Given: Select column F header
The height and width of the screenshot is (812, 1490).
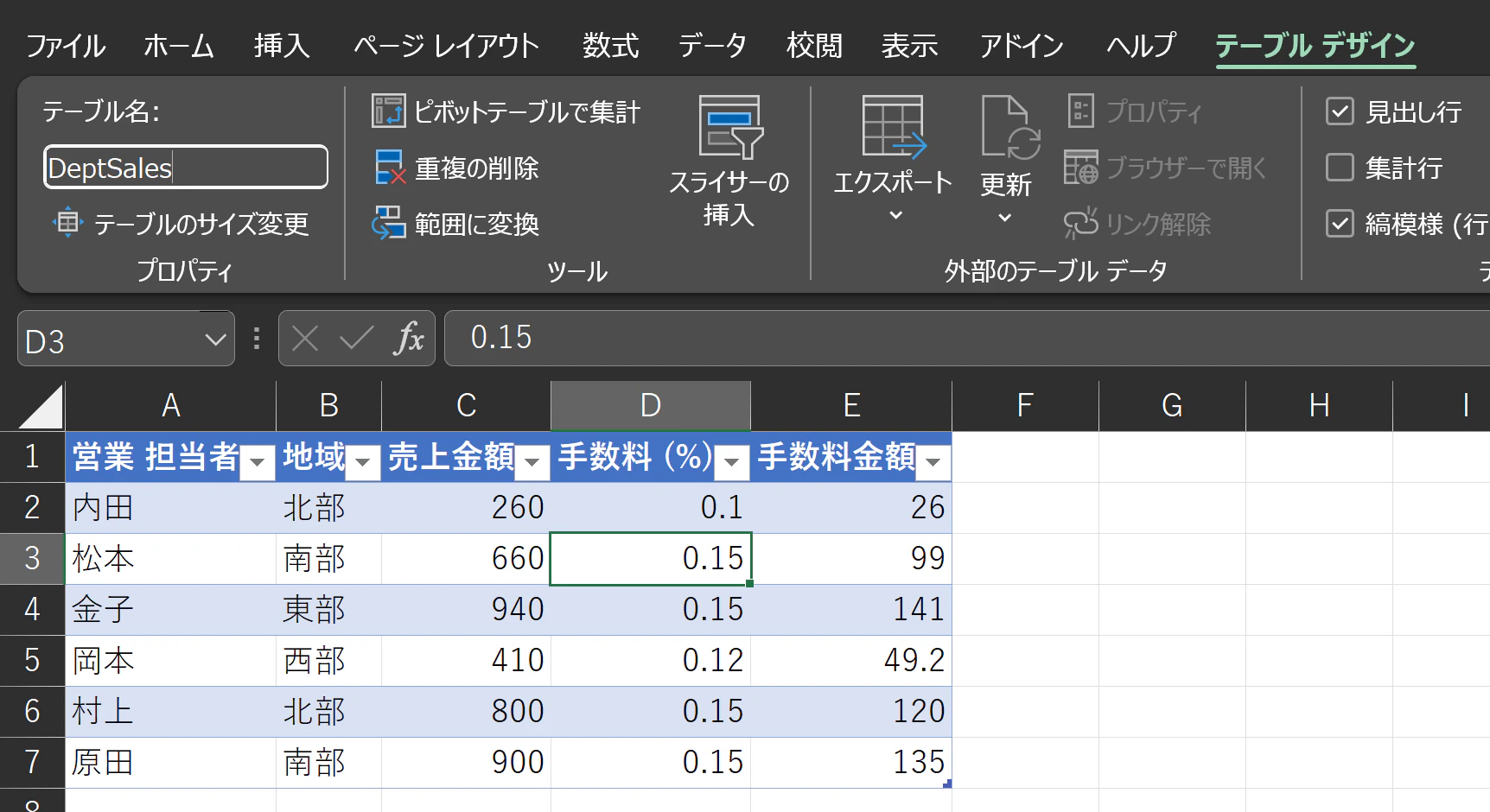Looking at the screenshot, I should [1025, 406].
